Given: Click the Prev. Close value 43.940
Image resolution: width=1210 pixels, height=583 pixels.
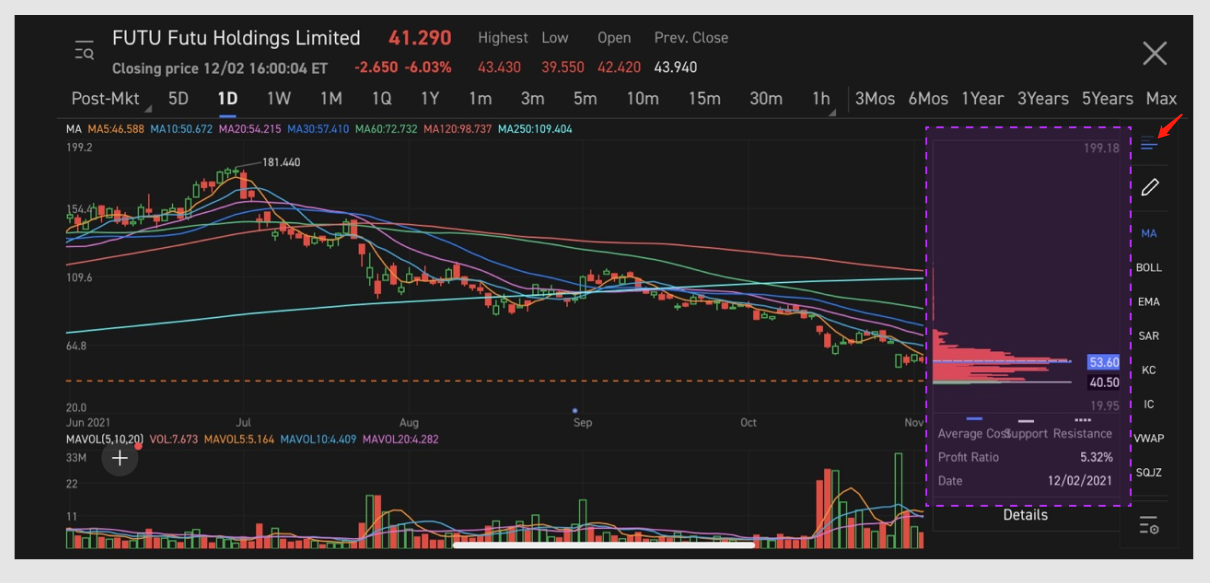Looking at the screenshot, I should tap(675, 67).
